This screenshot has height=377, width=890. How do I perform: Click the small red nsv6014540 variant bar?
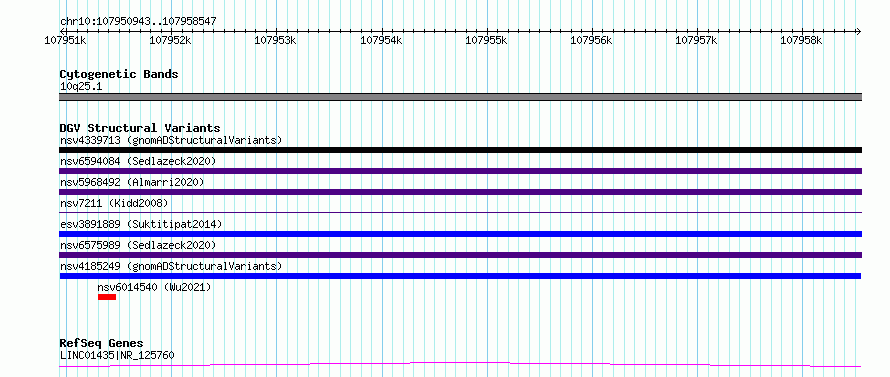tap(107, 297)
